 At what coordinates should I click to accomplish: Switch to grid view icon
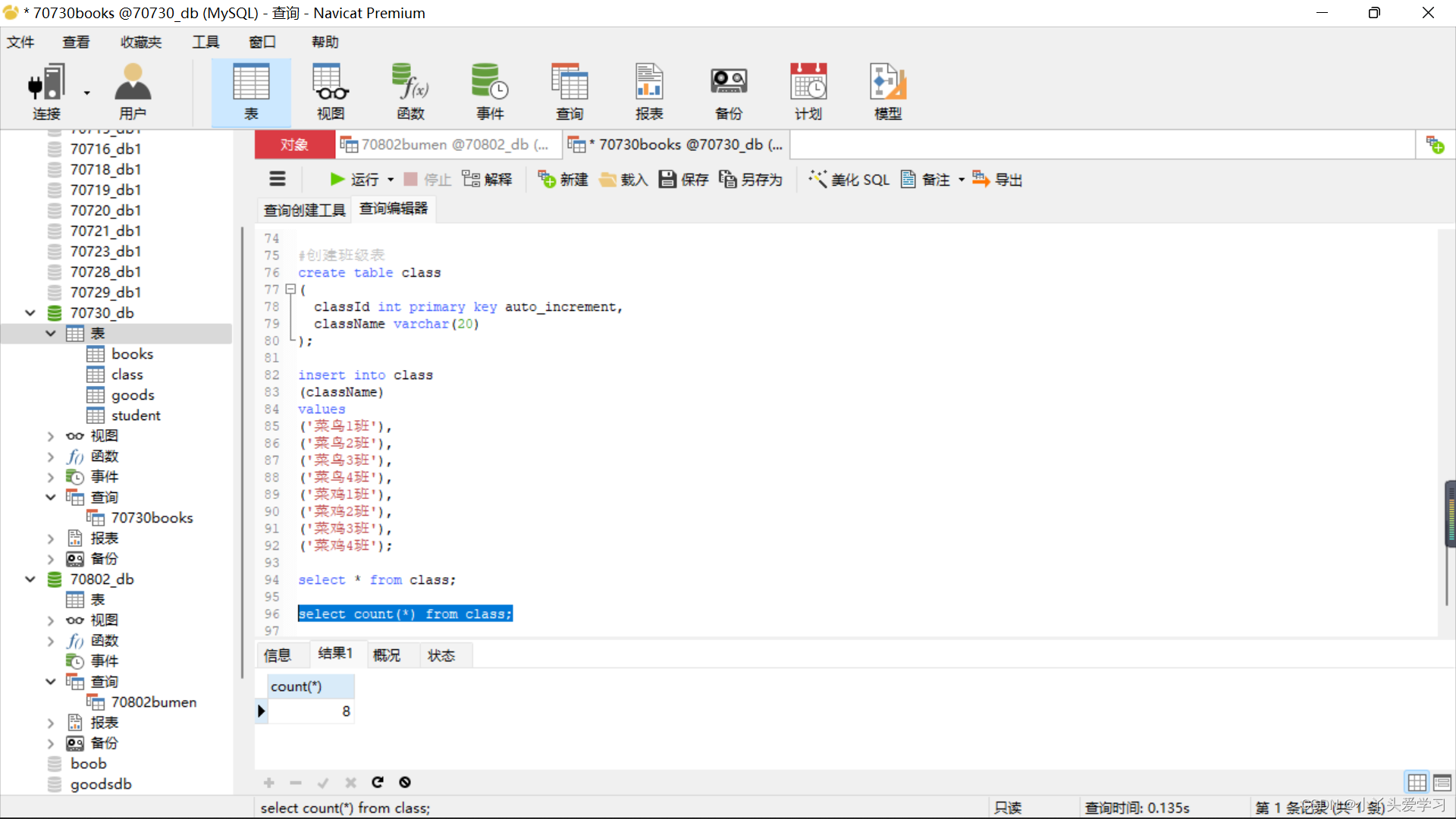1417,782
